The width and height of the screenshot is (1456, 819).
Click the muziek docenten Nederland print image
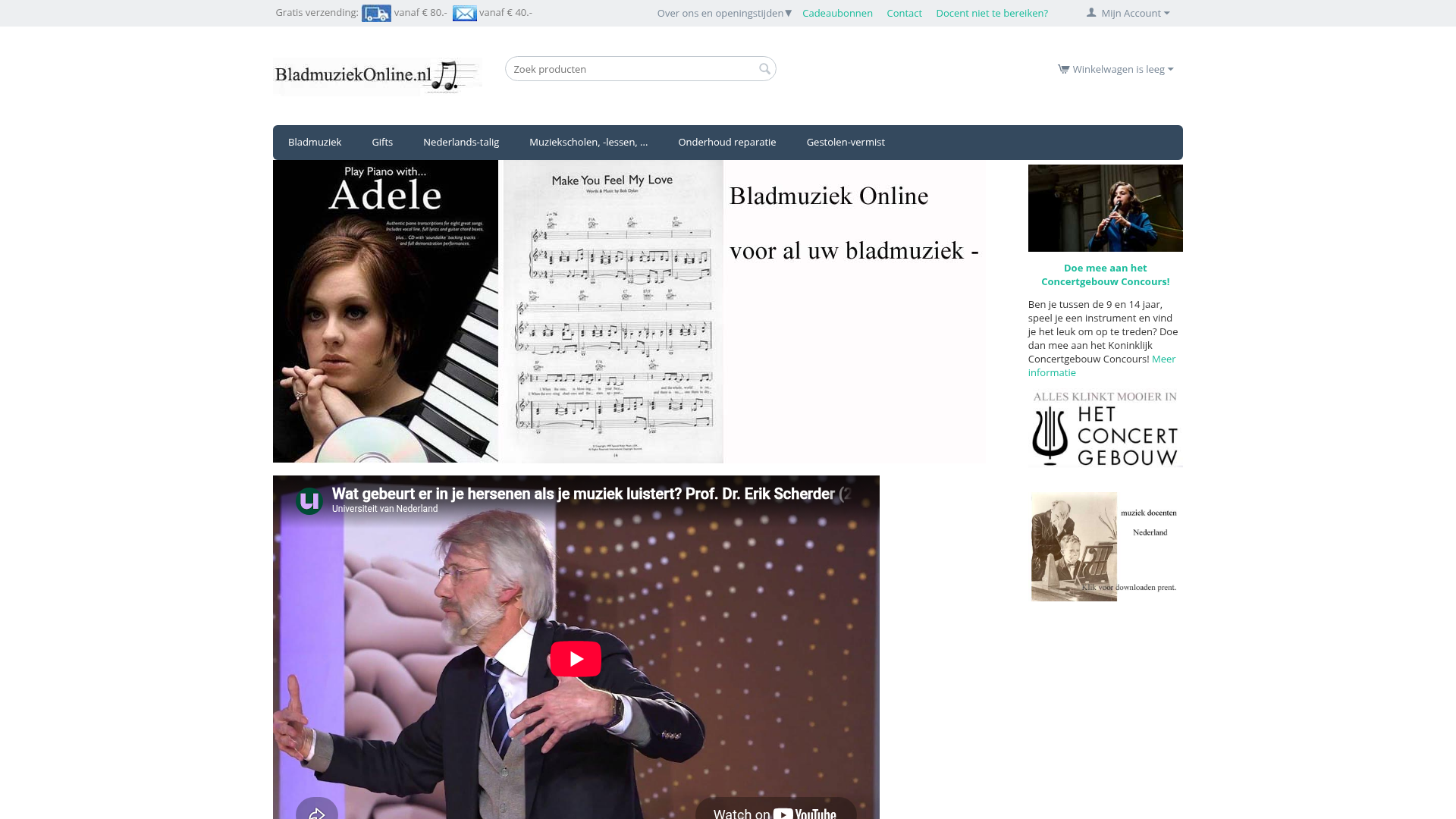click(1106, 547)
